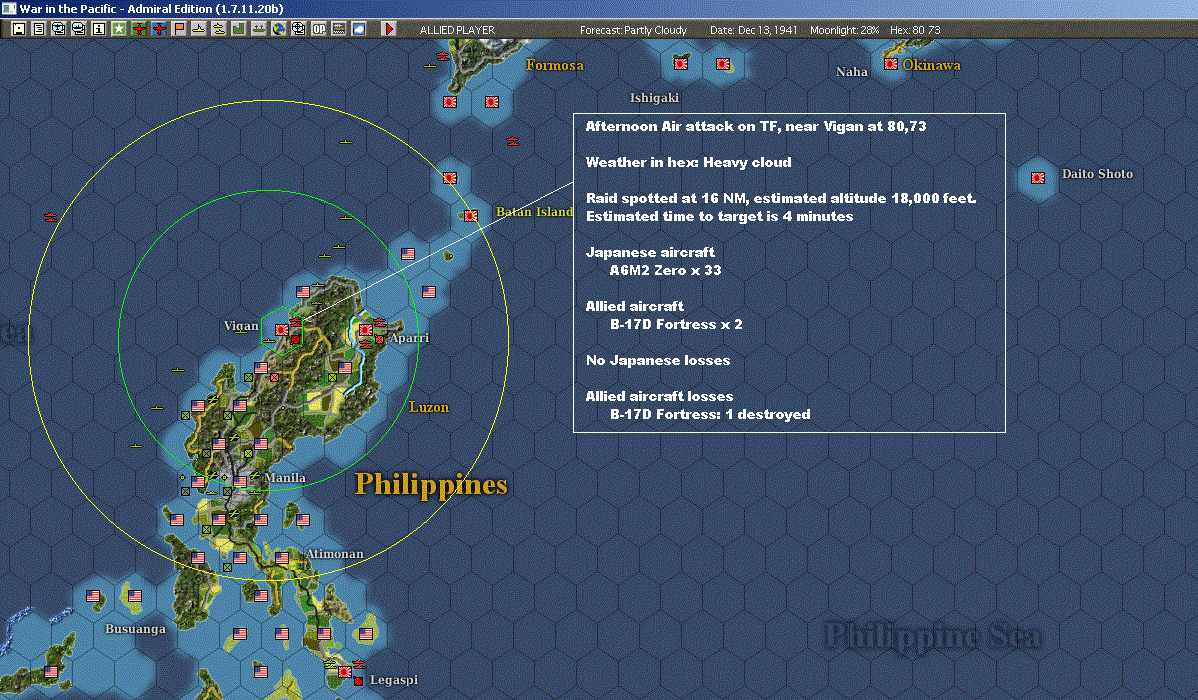Click the Forecast: Partly Cloudy text

tap(633, 30)
